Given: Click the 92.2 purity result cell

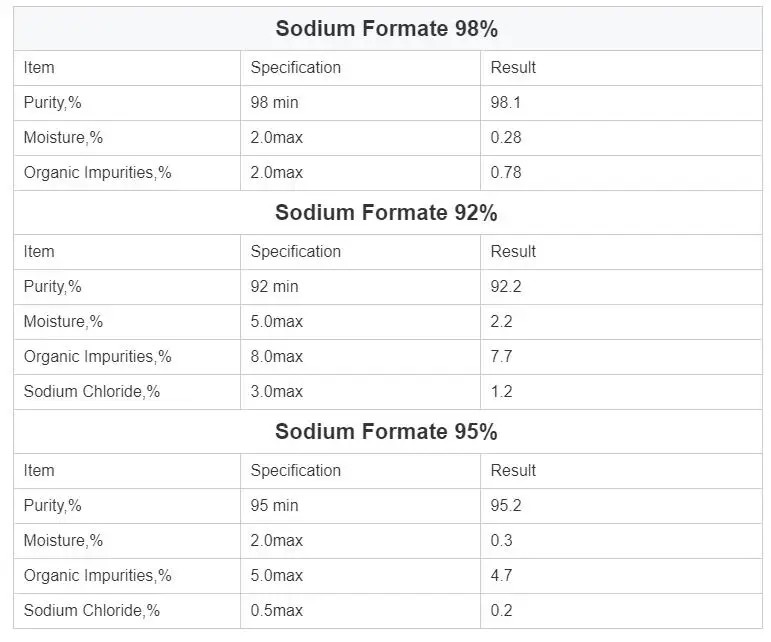Looking at the screenshot, I should (506, 287).
